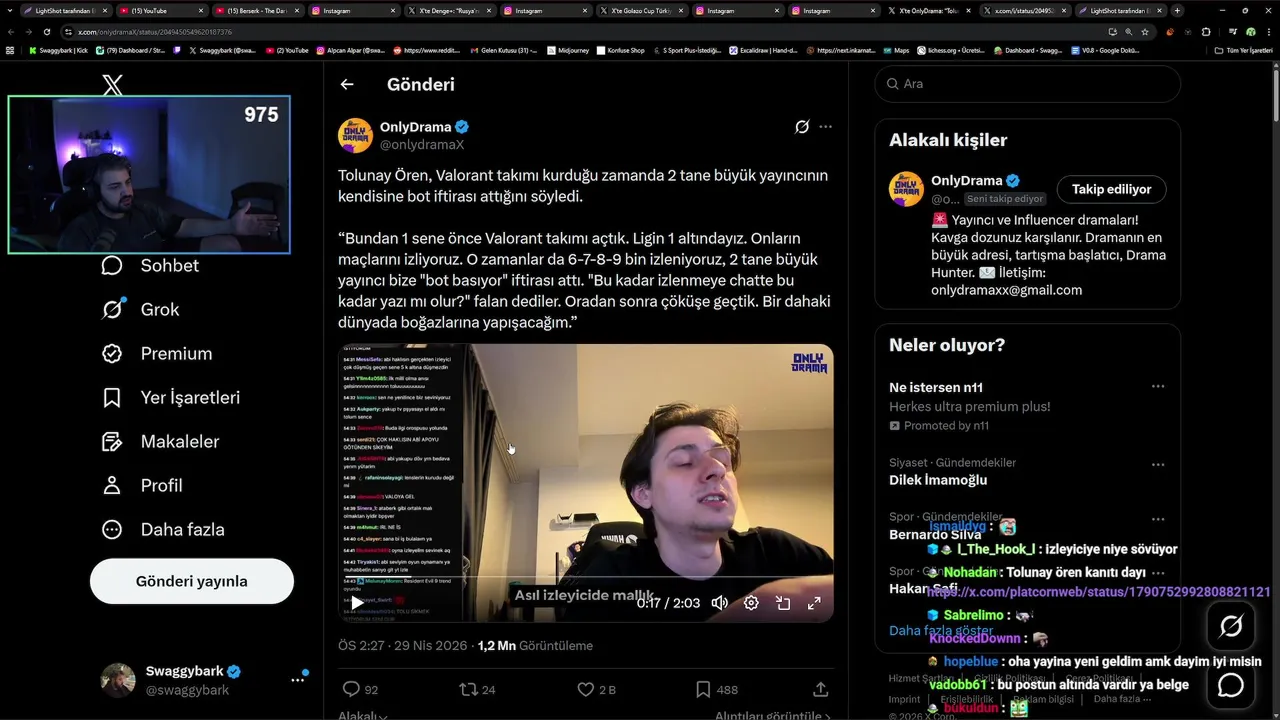
Task: Open the Premium menu item
Action: tap(157, 353)
